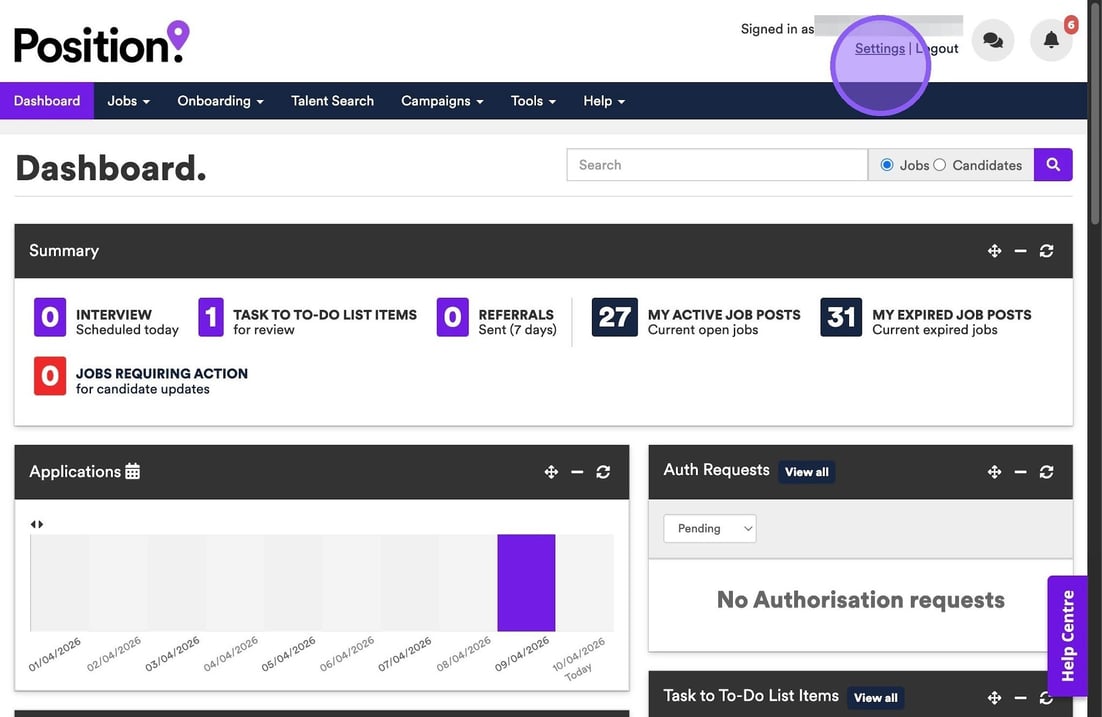Open the chat messages icon
This screenshot has width=1102, height=717.
[993, 41]
